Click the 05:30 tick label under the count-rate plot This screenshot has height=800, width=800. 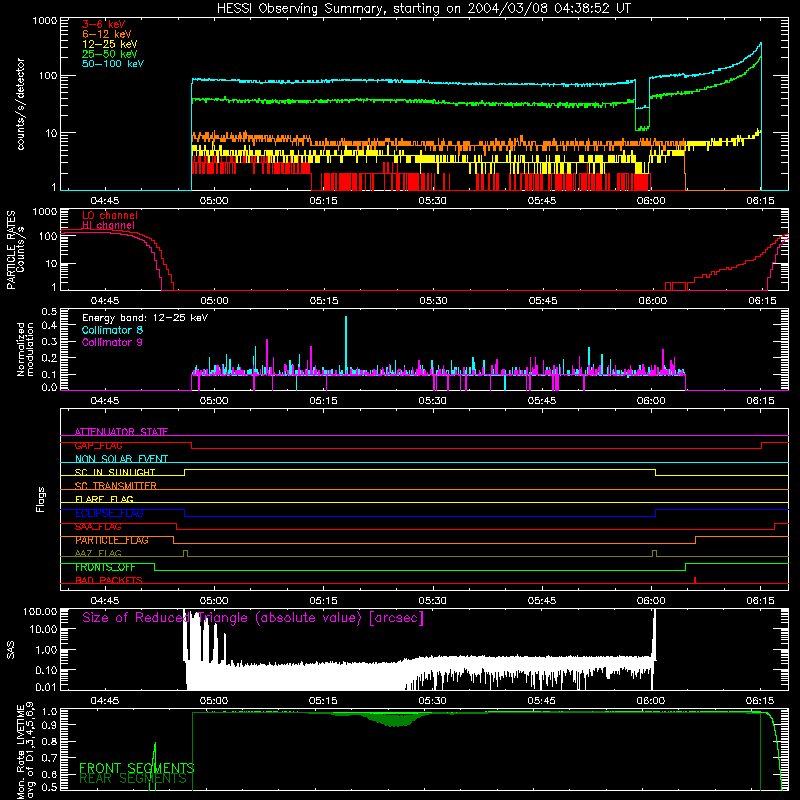click(x=432, y=201)
